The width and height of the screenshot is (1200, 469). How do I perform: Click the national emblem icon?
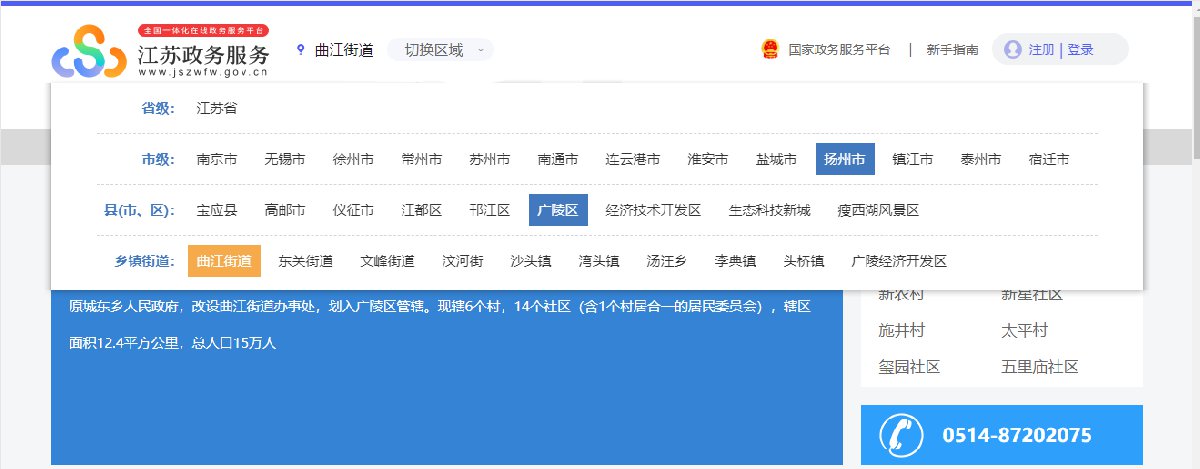pos(769,50)
